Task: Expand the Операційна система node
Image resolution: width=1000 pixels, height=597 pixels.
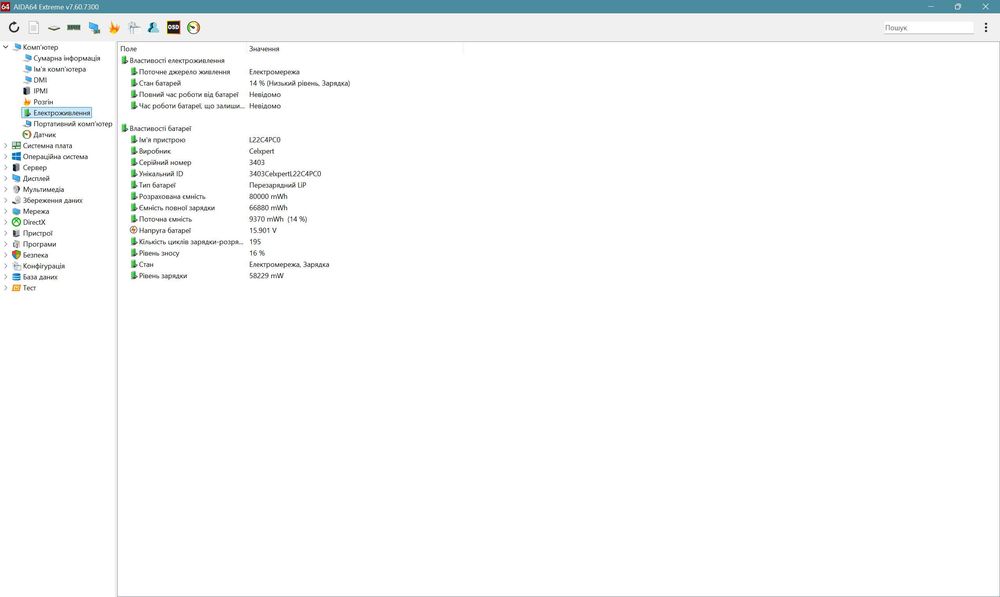Action: pos(6,156)
